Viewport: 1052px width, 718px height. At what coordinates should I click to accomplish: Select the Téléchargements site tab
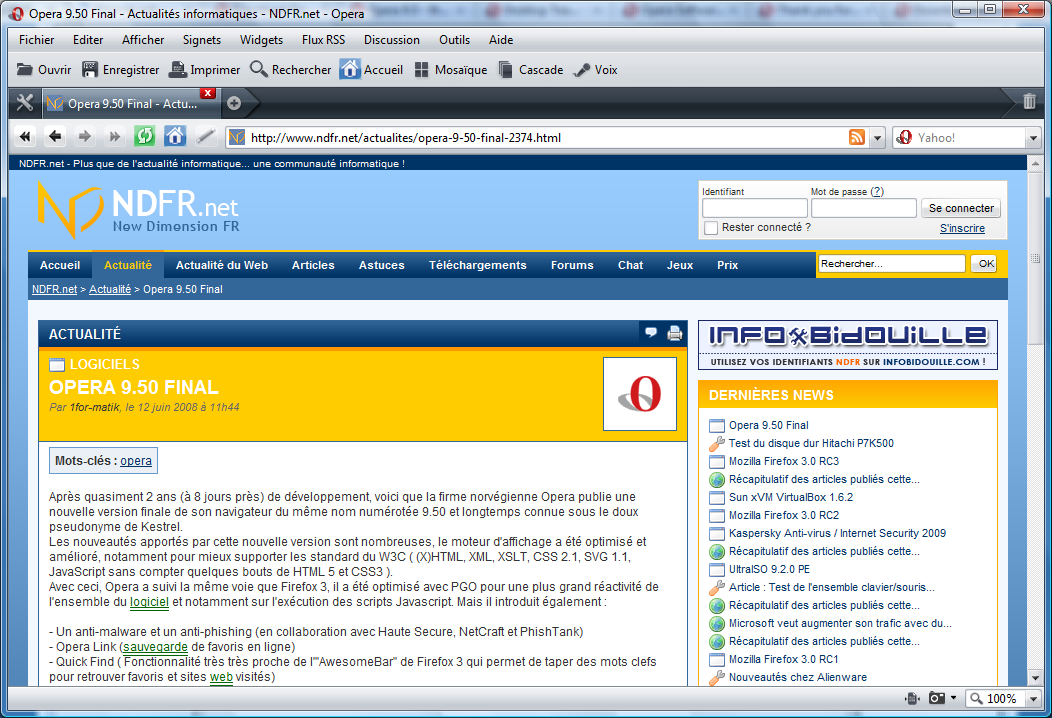[477, 265]
